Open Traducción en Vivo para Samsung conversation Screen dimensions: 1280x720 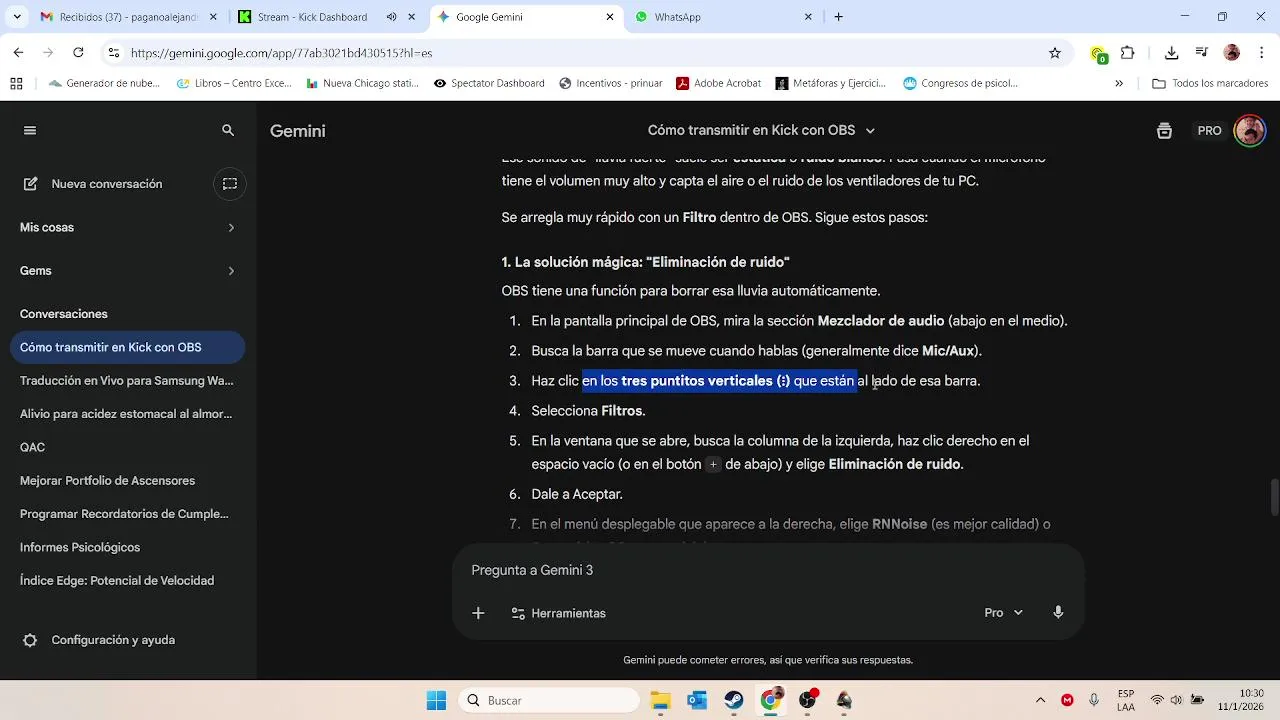click(x=127, y=381)
